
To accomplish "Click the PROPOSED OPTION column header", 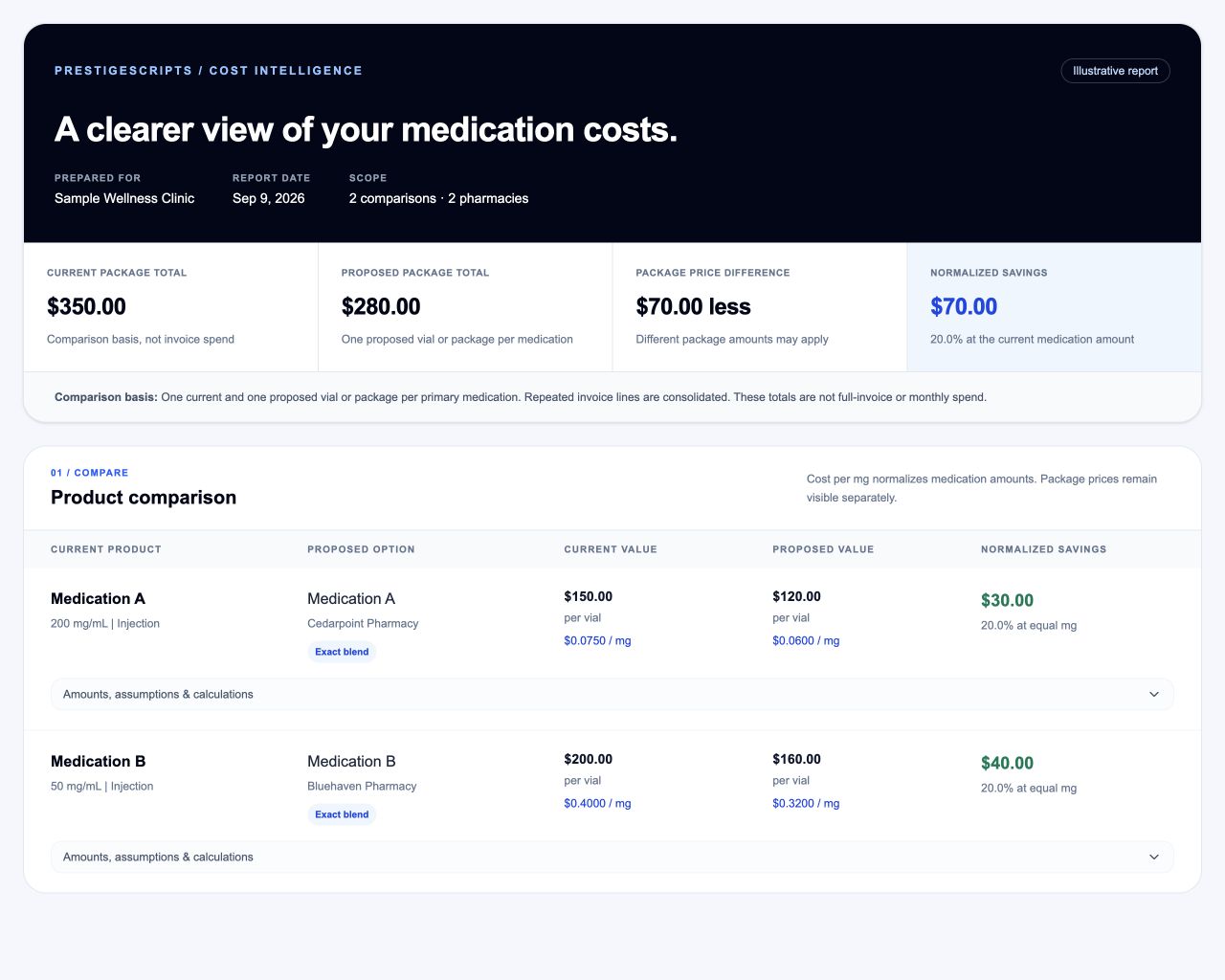I will pyautogui.click(x=361, y=549).
